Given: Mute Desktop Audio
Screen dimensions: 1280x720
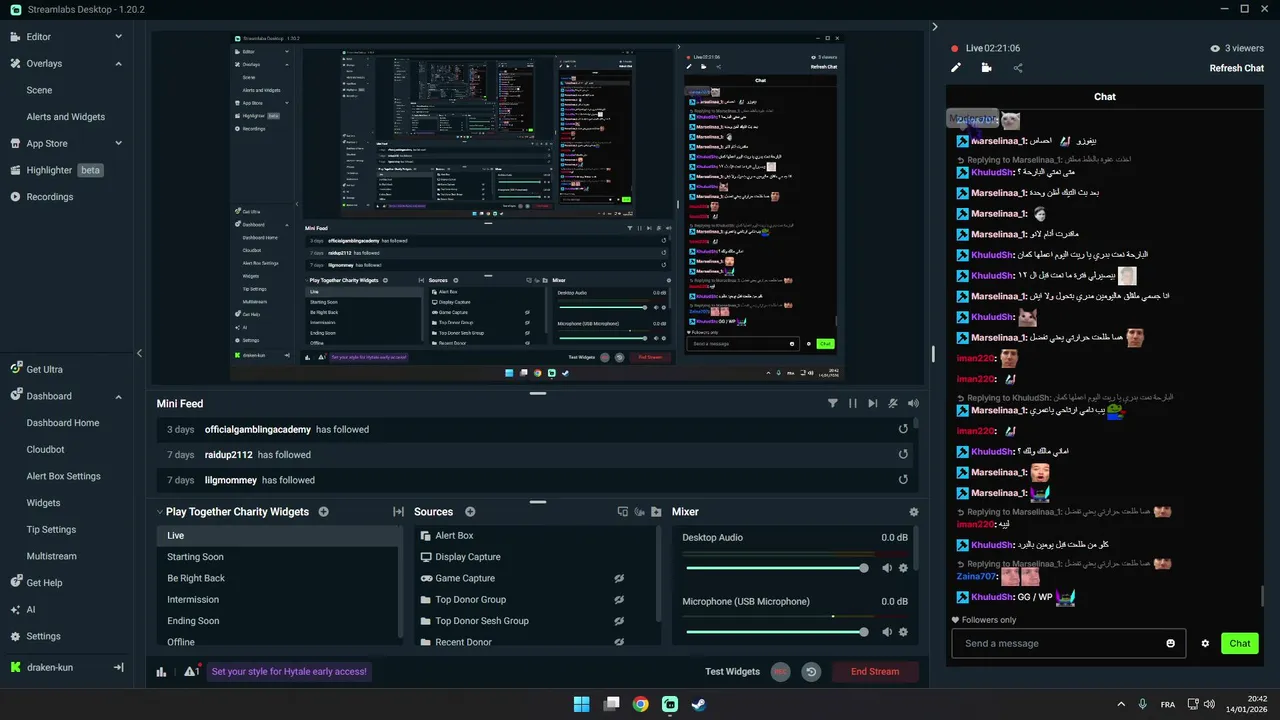Looking at the screenshot, I should pos(886,568).
